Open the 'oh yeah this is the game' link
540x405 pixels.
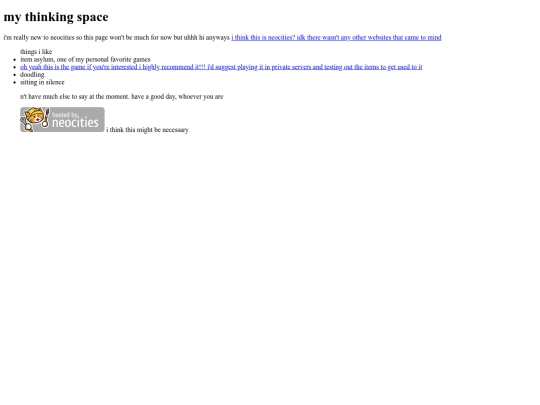click(x=221, y=67)
